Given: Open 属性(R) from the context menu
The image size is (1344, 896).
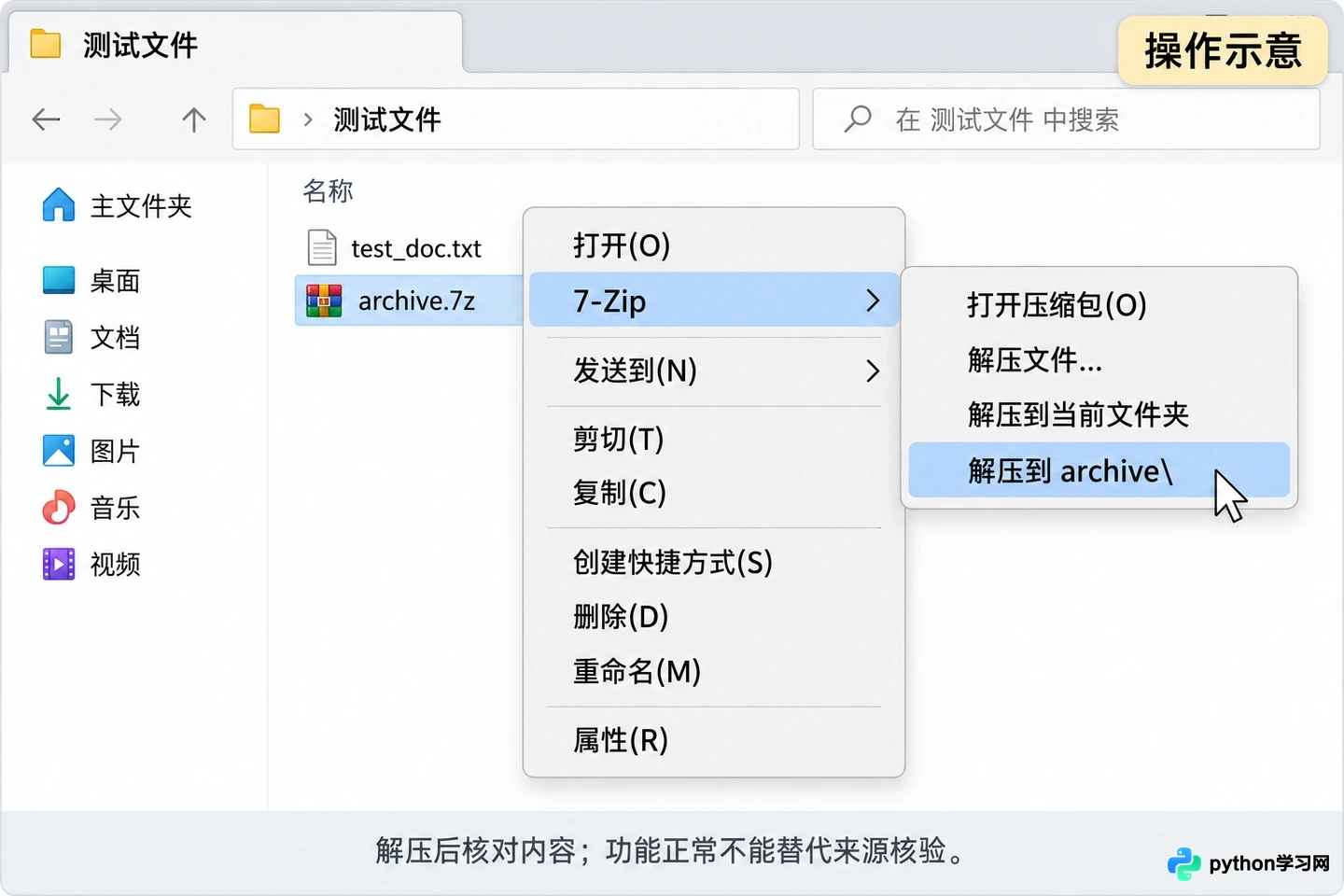Looking at the screenshot, I should click(x=714, y=740).
